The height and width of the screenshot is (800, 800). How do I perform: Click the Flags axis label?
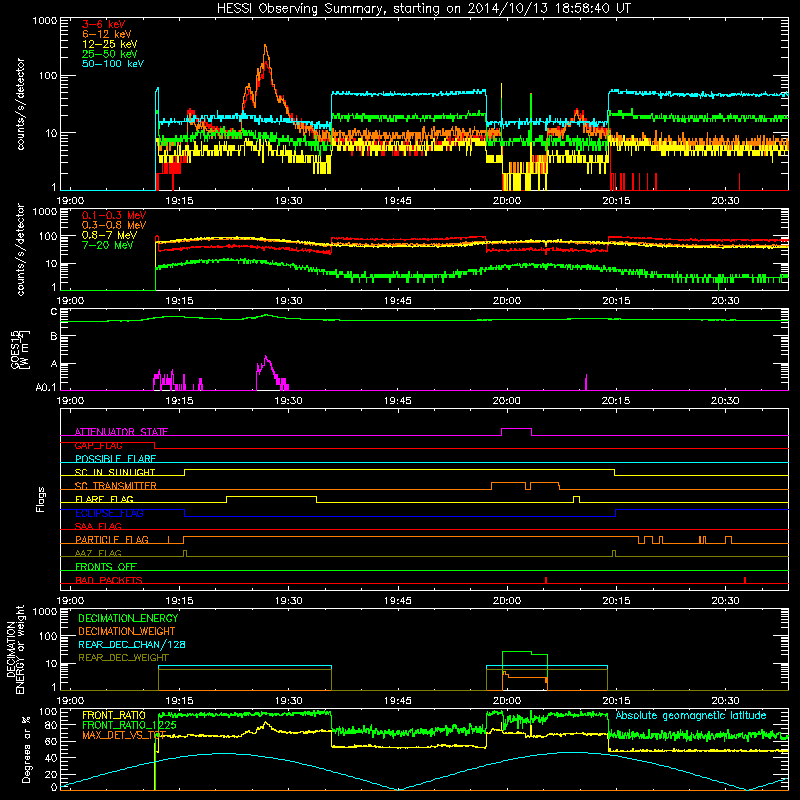41,499
